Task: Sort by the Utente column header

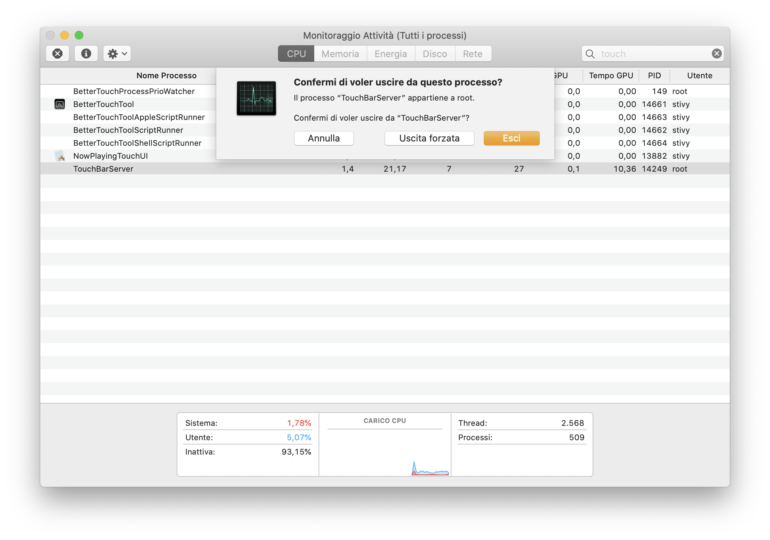Action: (x=699, y=76)
